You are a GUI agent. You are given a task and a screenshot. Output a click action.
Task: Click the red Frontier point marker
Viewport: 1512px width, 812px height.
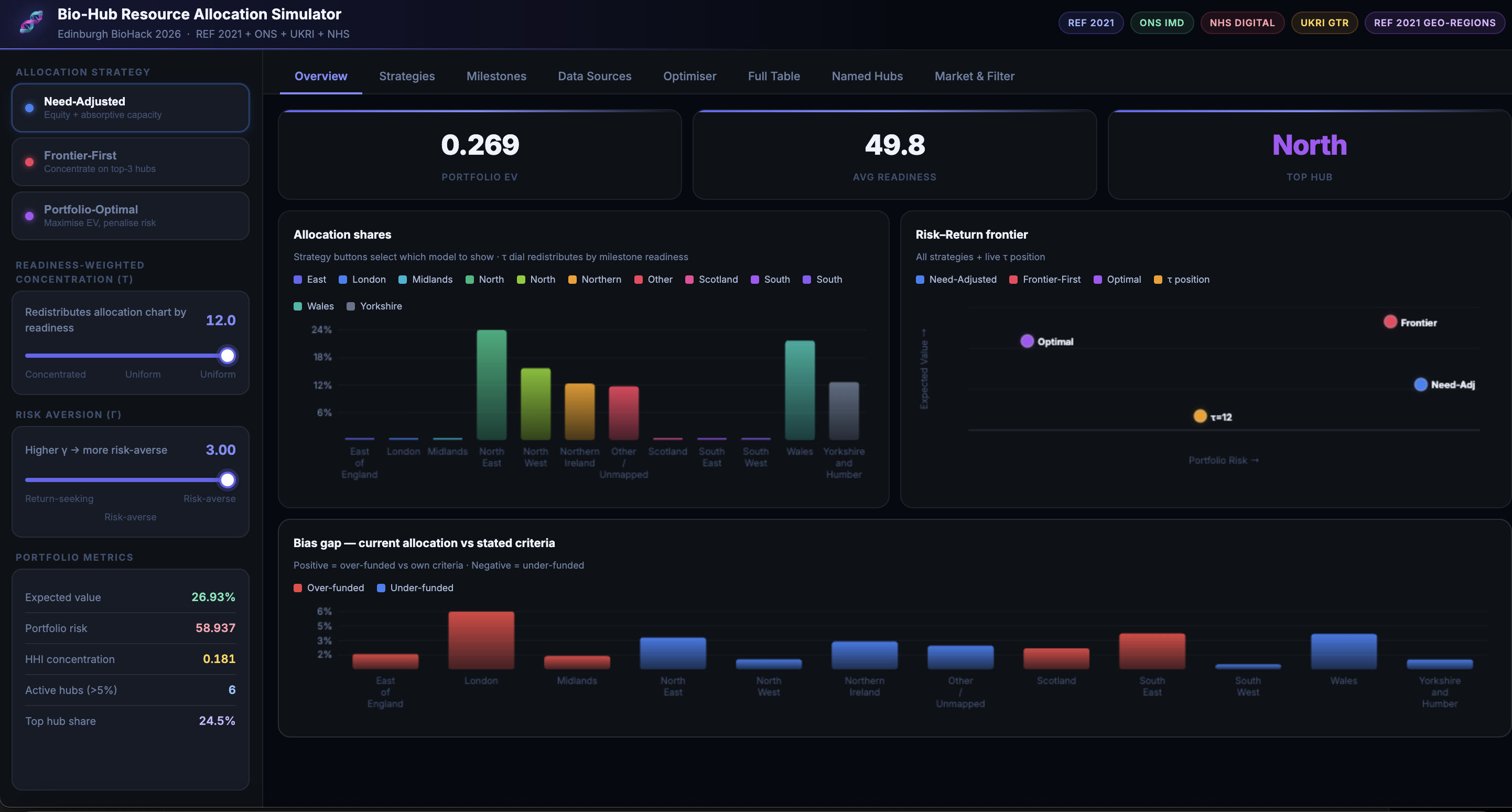pyautogui.click(x=1389, y=322)
